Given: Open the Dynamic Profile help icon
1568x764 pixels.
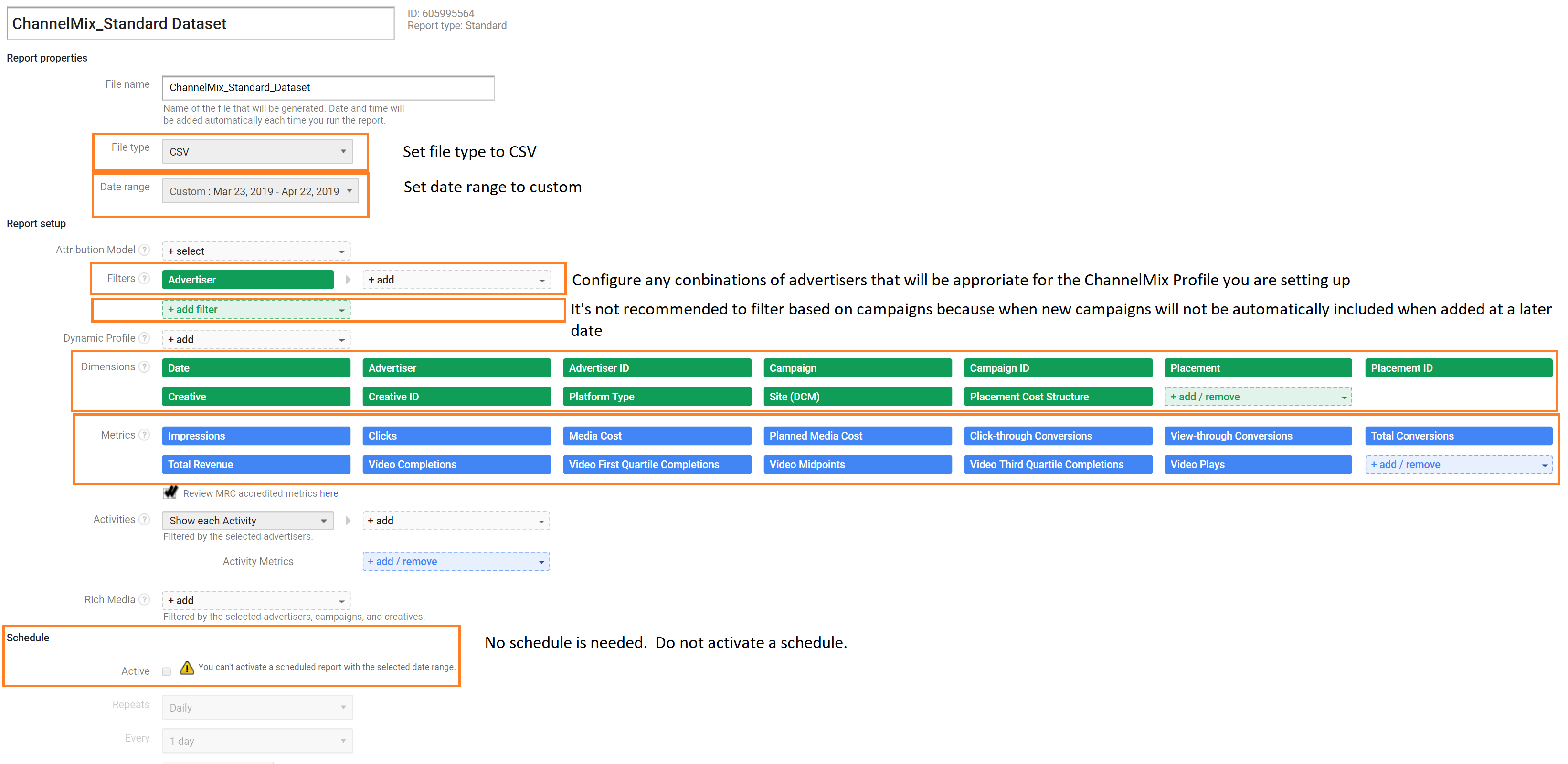Looking at the screenshot, I should pyautogui.click(x=144, y=338).
